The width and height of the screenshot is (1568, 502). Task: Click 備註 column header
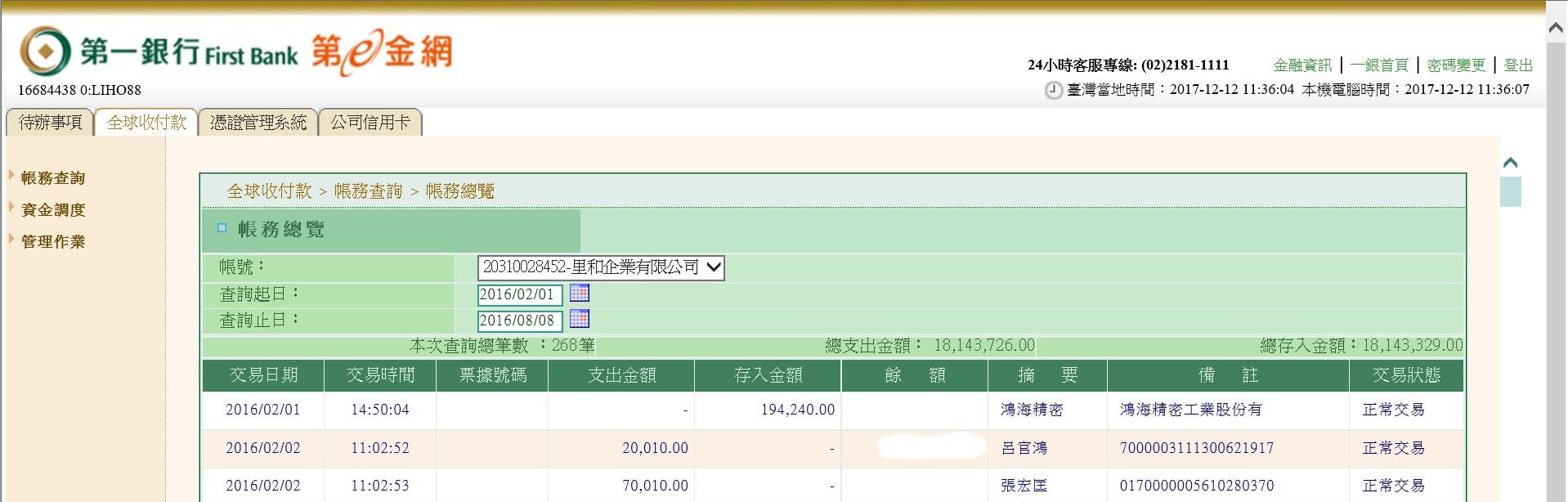(x=1228, y=375)
